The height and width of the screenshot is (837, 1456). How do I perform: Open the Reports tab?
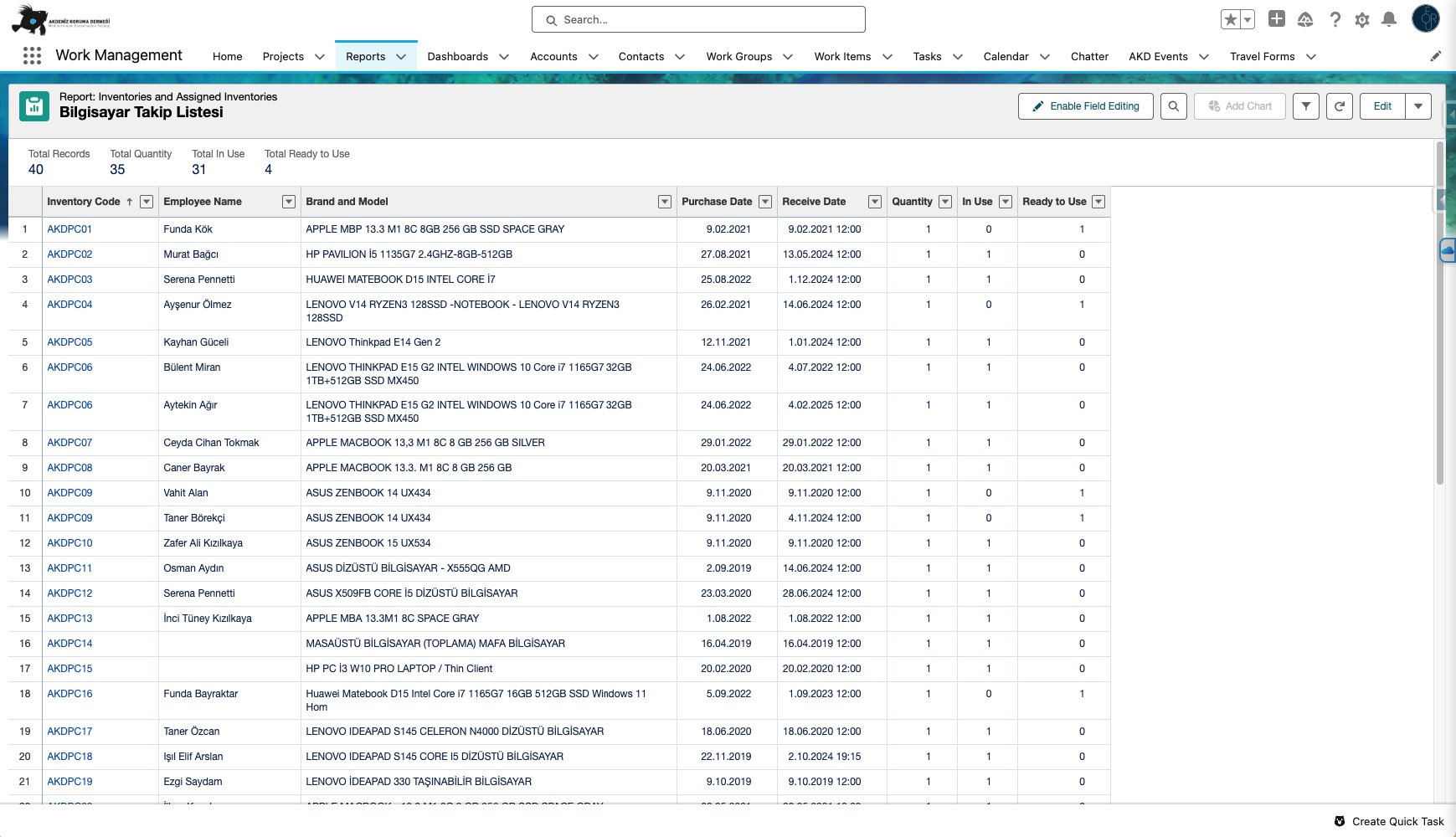[366, 56]
